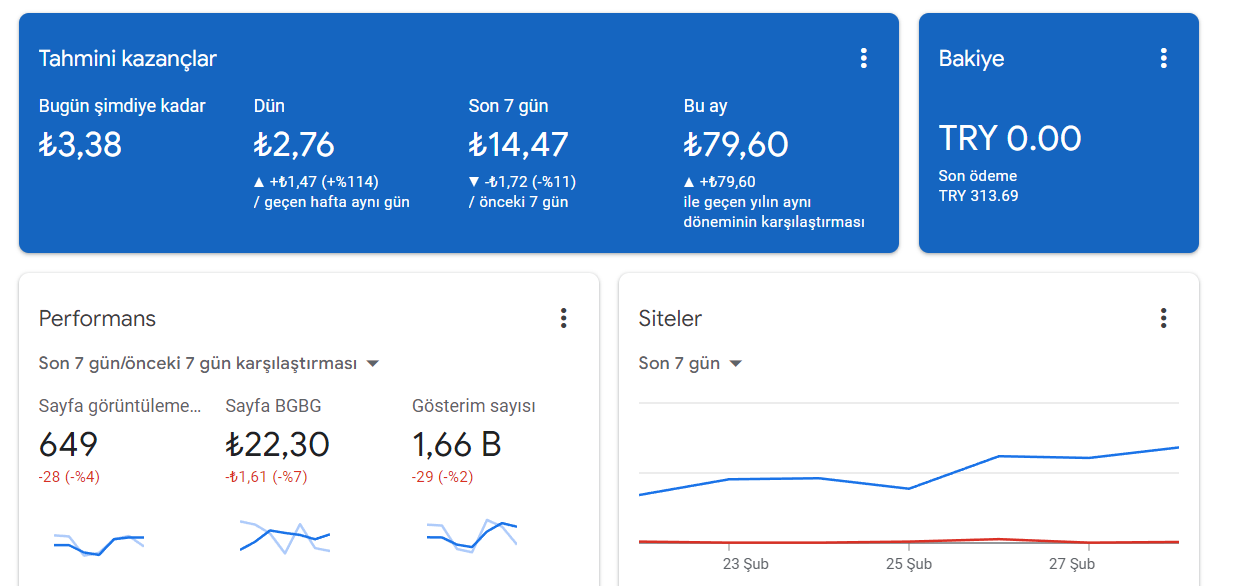Click the blue line in Siteler chart
This screenshot has height=586, width=1233.
click(x=908, y=488)
